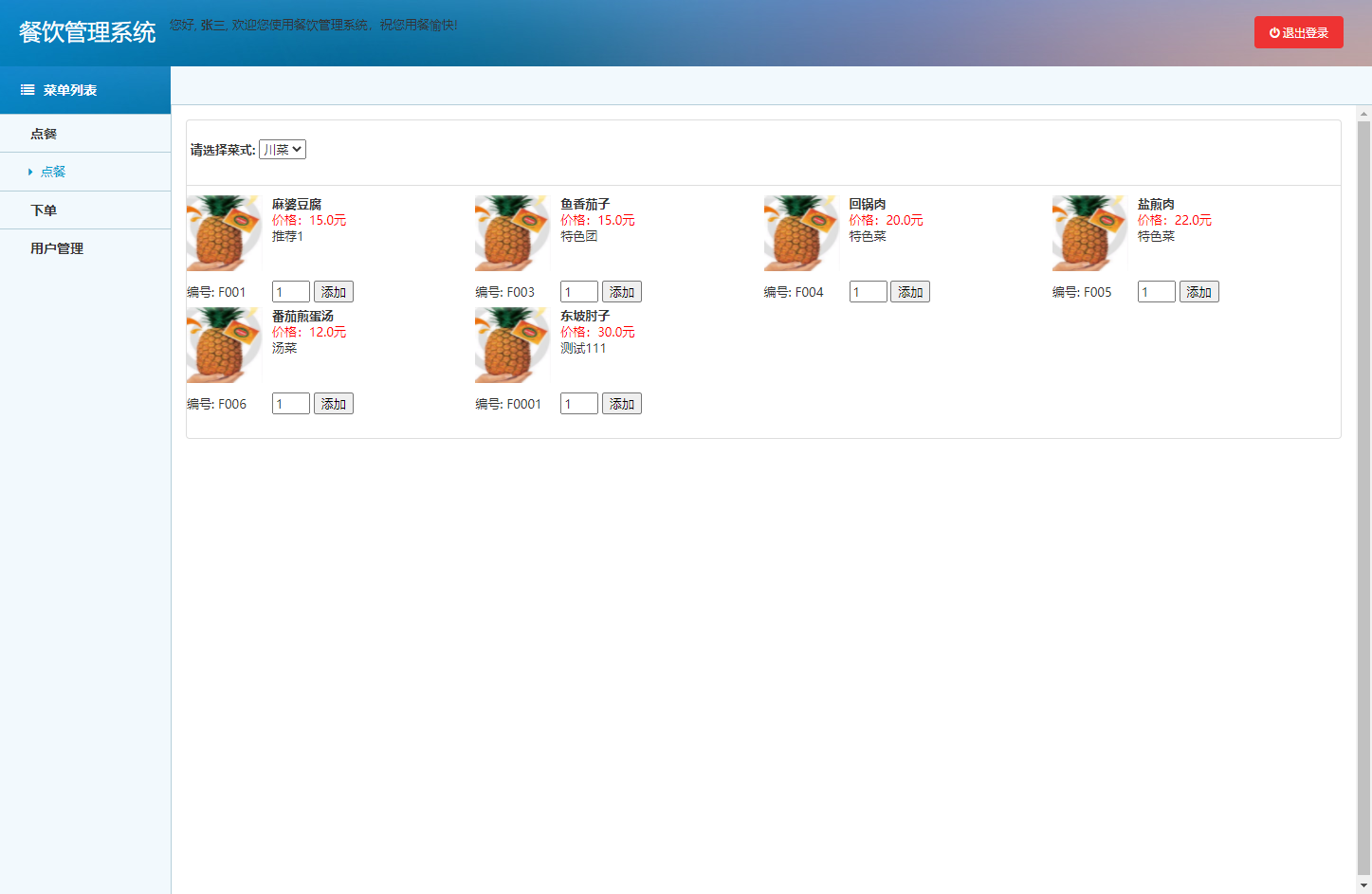Image resolution: width=1372 pixels, height=894 pixels.
Task: Click the 编号 F003 label
Action: tap(504, 292)
